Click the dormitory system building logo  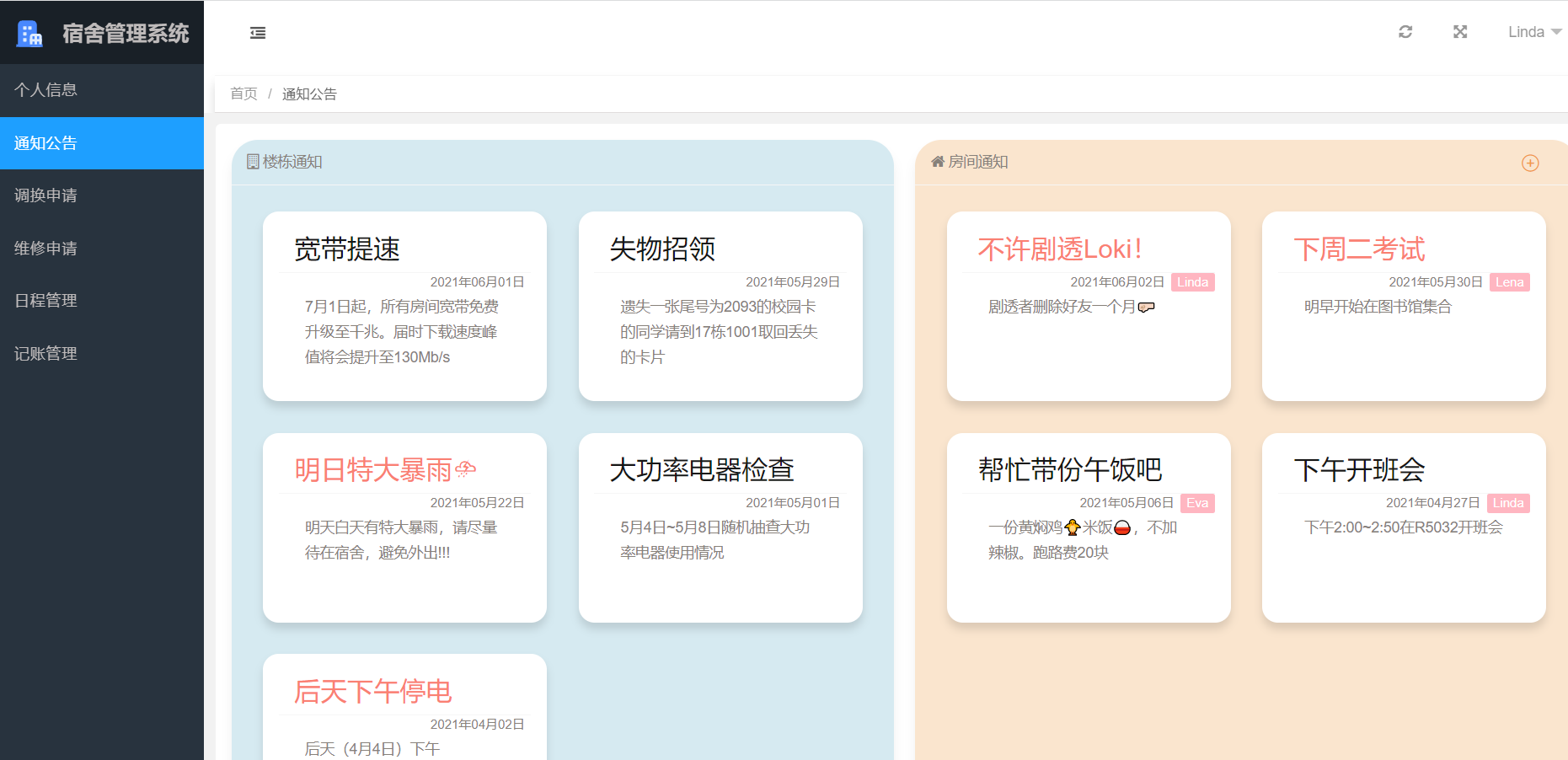click(x=29, y=33)
